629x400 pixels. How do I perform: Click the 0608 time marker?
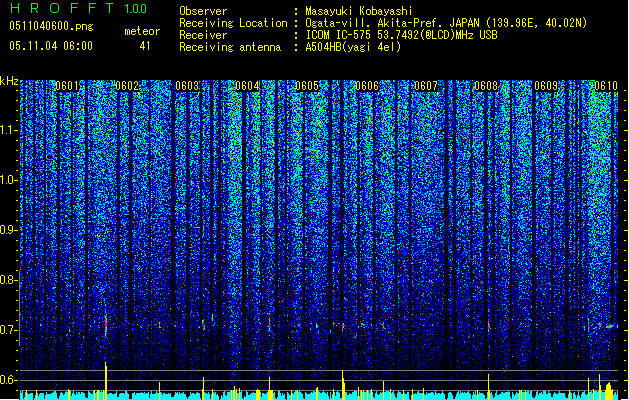486,86
